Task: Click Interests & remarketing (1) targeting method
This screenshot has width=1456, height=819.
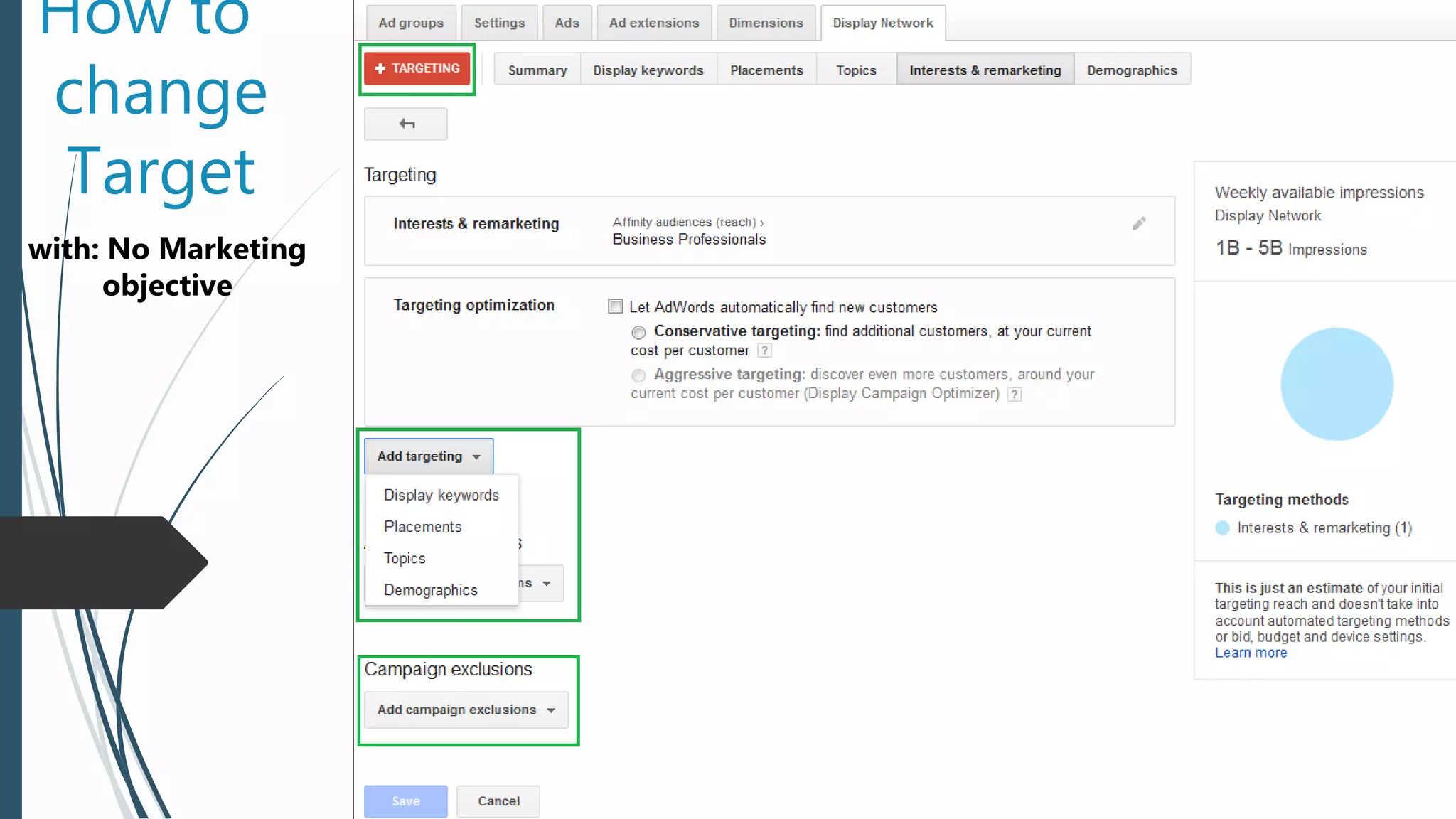Action: tap(1324, 528)
